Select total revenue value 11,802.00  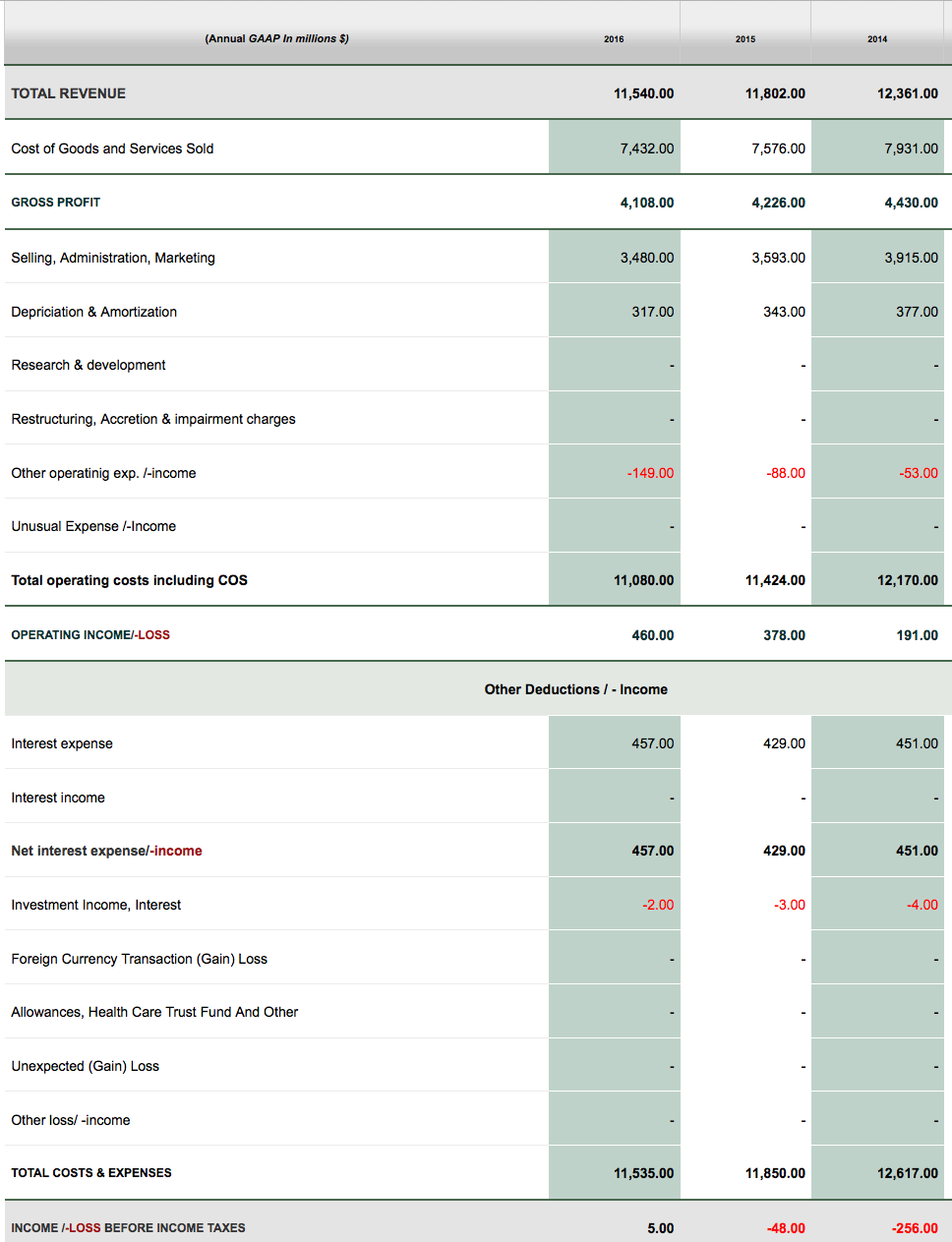pyautogui.click(x=775, y=93)
